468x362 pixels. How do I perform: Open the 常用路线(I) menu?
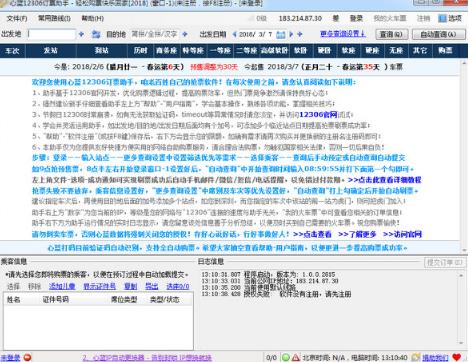pos(54,18)
